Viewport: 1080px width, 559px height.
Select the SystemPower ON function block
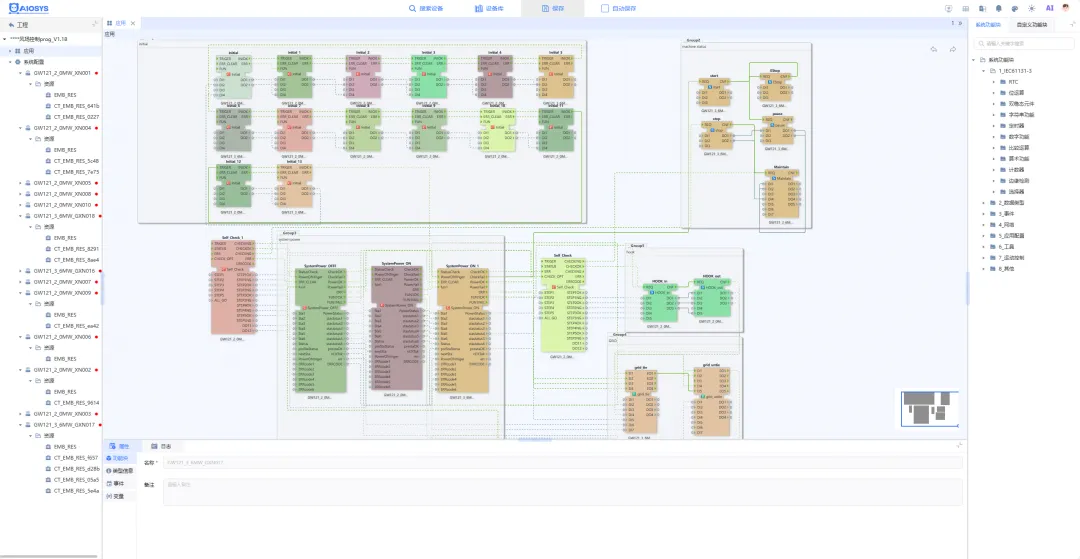[x=397, y=329]
